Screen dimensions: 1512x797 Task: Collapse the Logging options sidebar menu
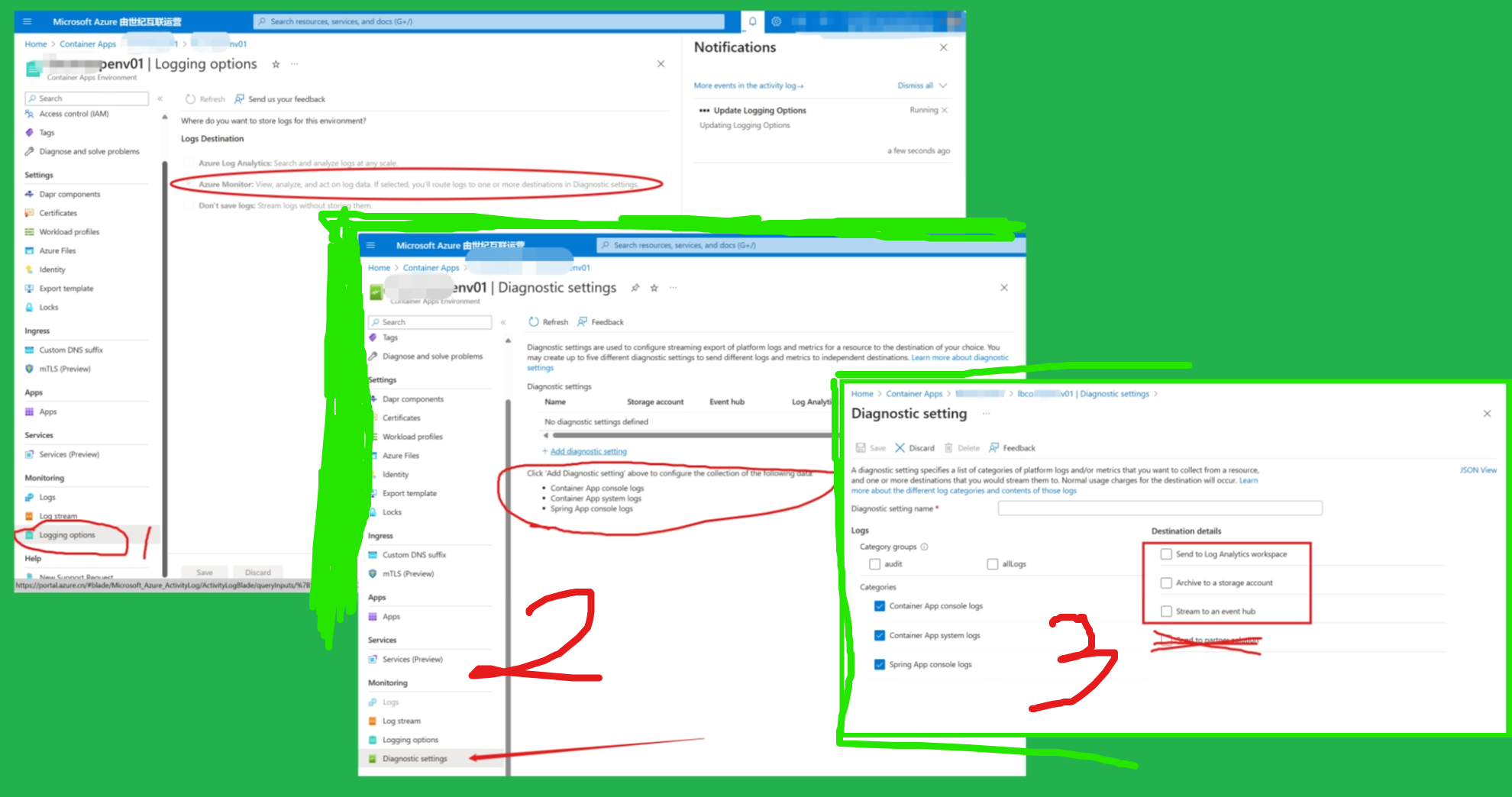click(160, 98)
